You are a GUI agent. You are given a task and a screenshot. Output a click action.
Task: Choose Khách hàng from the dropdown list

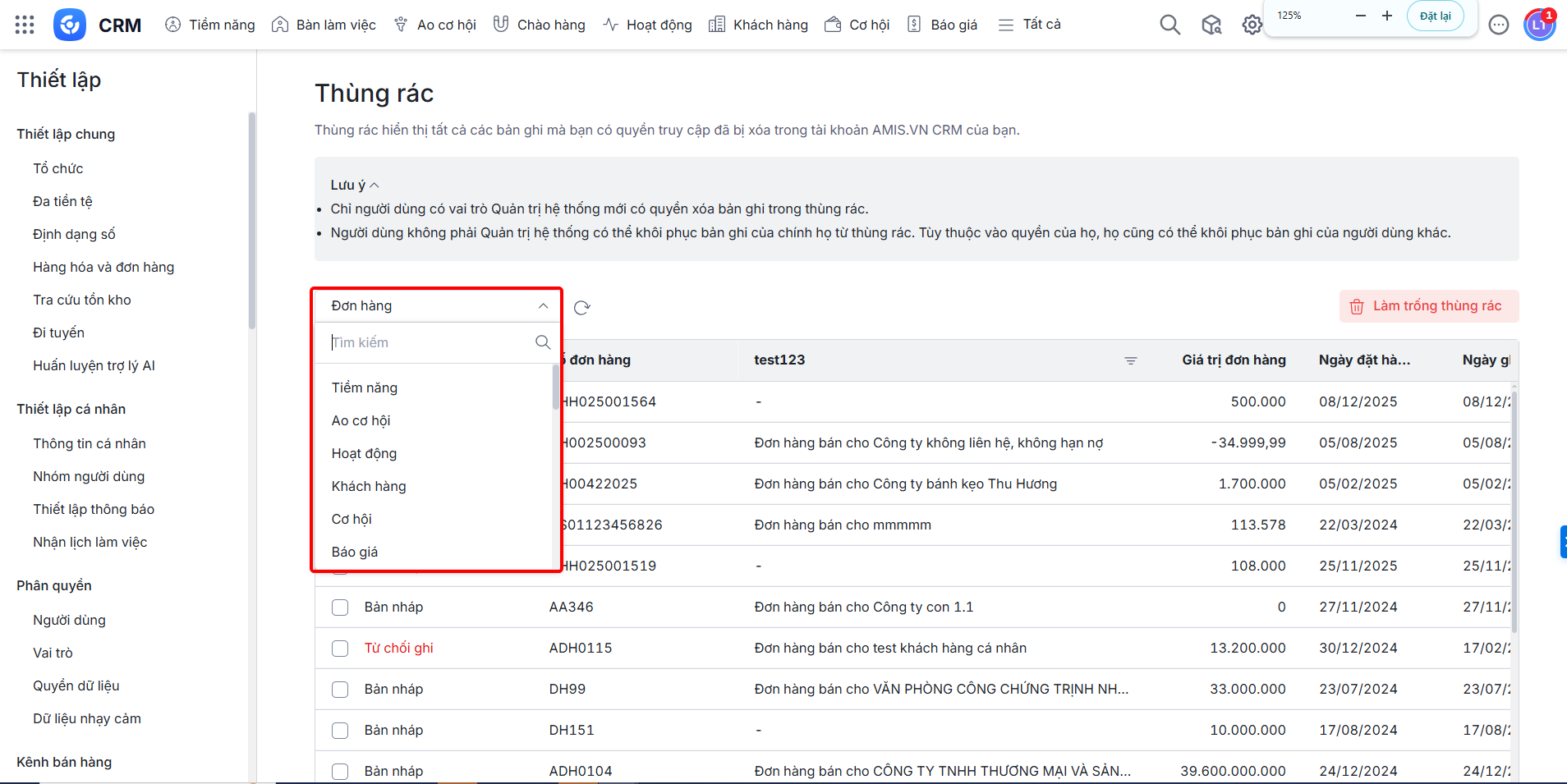[369, 486]
